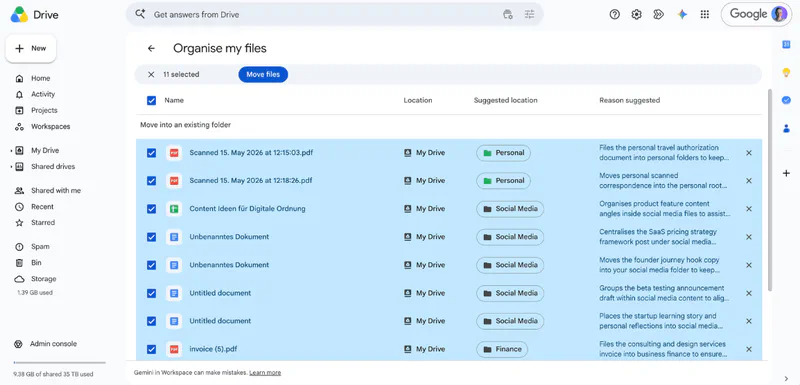Click the file list vertical scrollbar

pos(770,189)
